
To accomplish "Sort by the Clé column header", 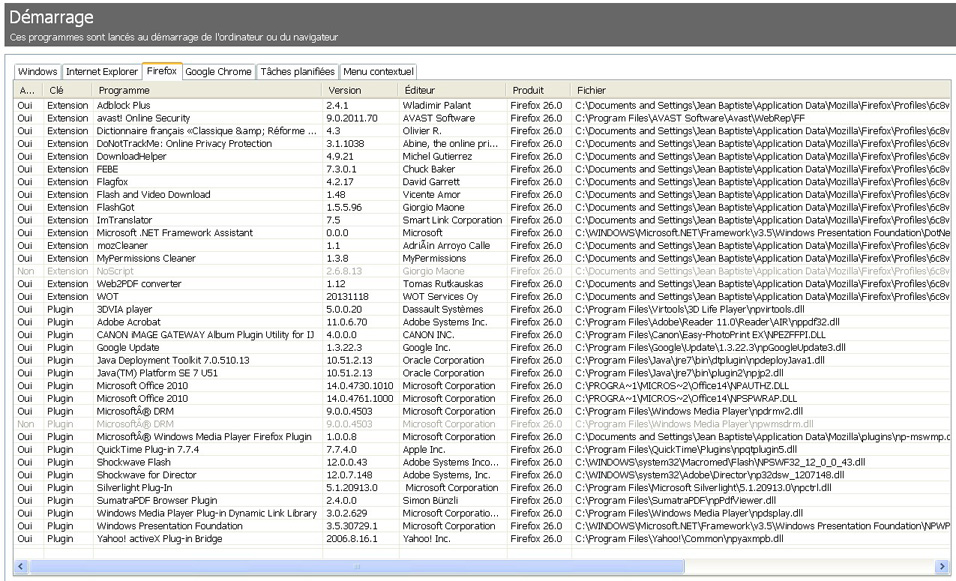I will pyautogui.click(x=67, y=90).
